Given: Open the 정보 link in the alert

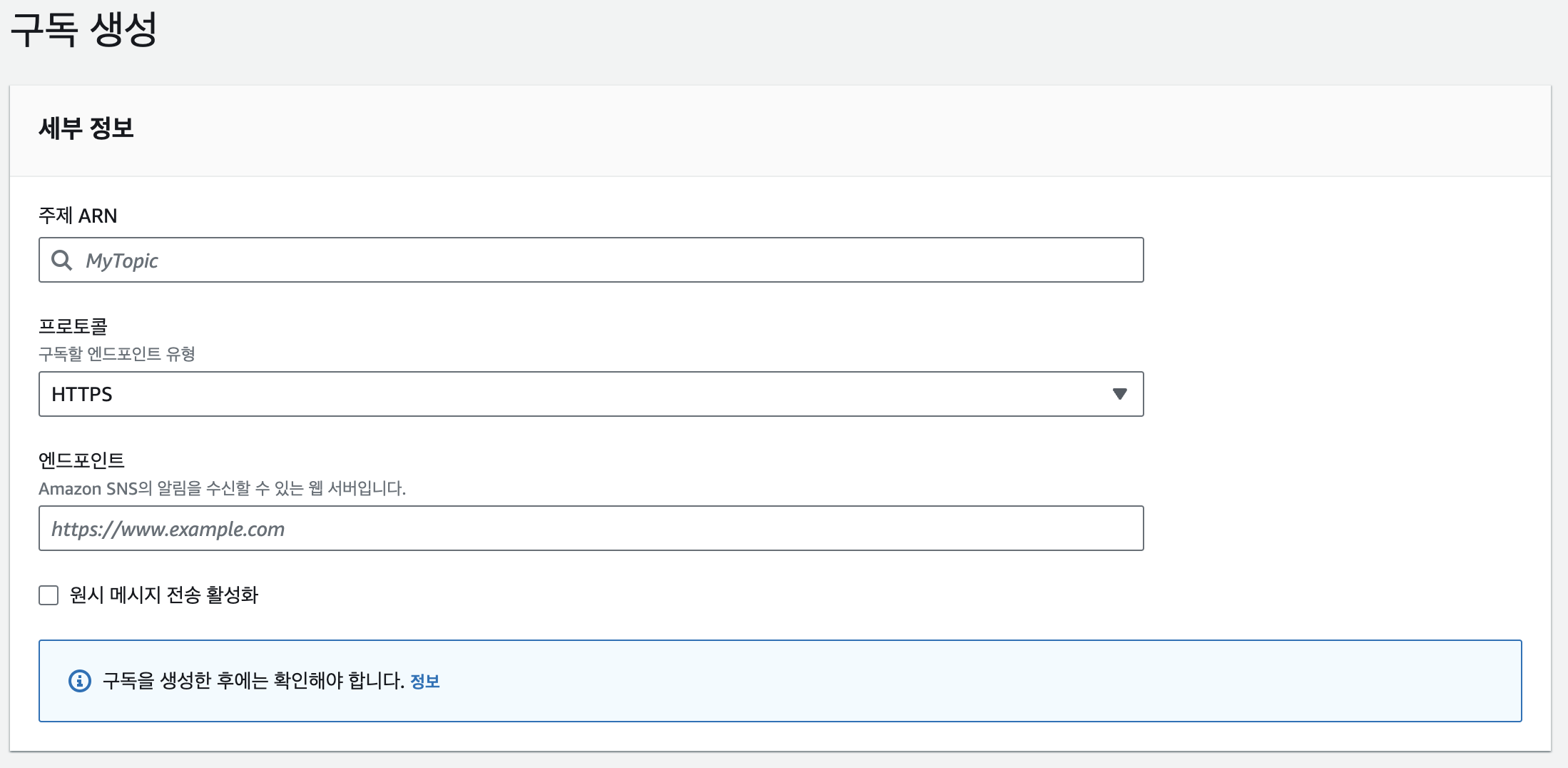Looking at the screenshot, I should tap(424, 682).
